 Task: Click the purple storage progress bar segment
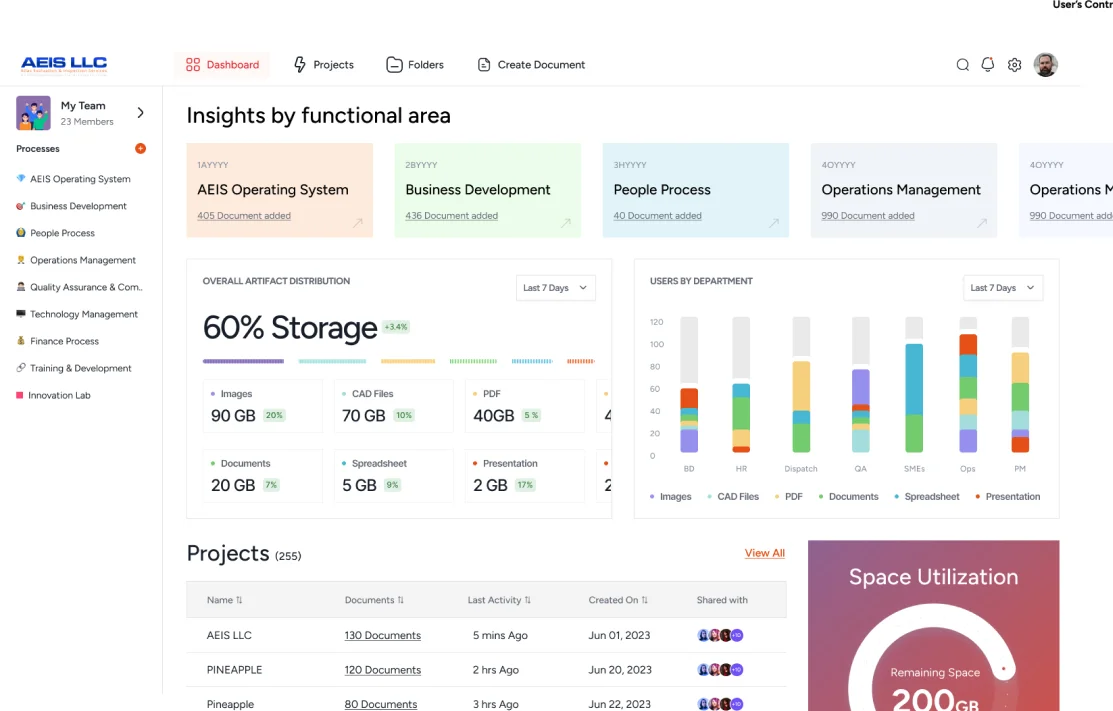click(243, 361)
